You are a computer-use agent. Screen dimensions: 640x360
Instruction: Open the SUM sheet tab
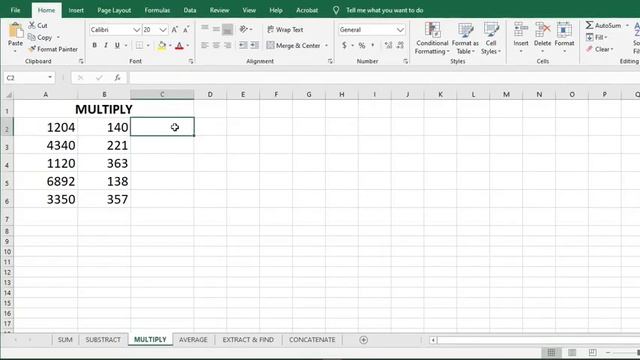(65, 340)
